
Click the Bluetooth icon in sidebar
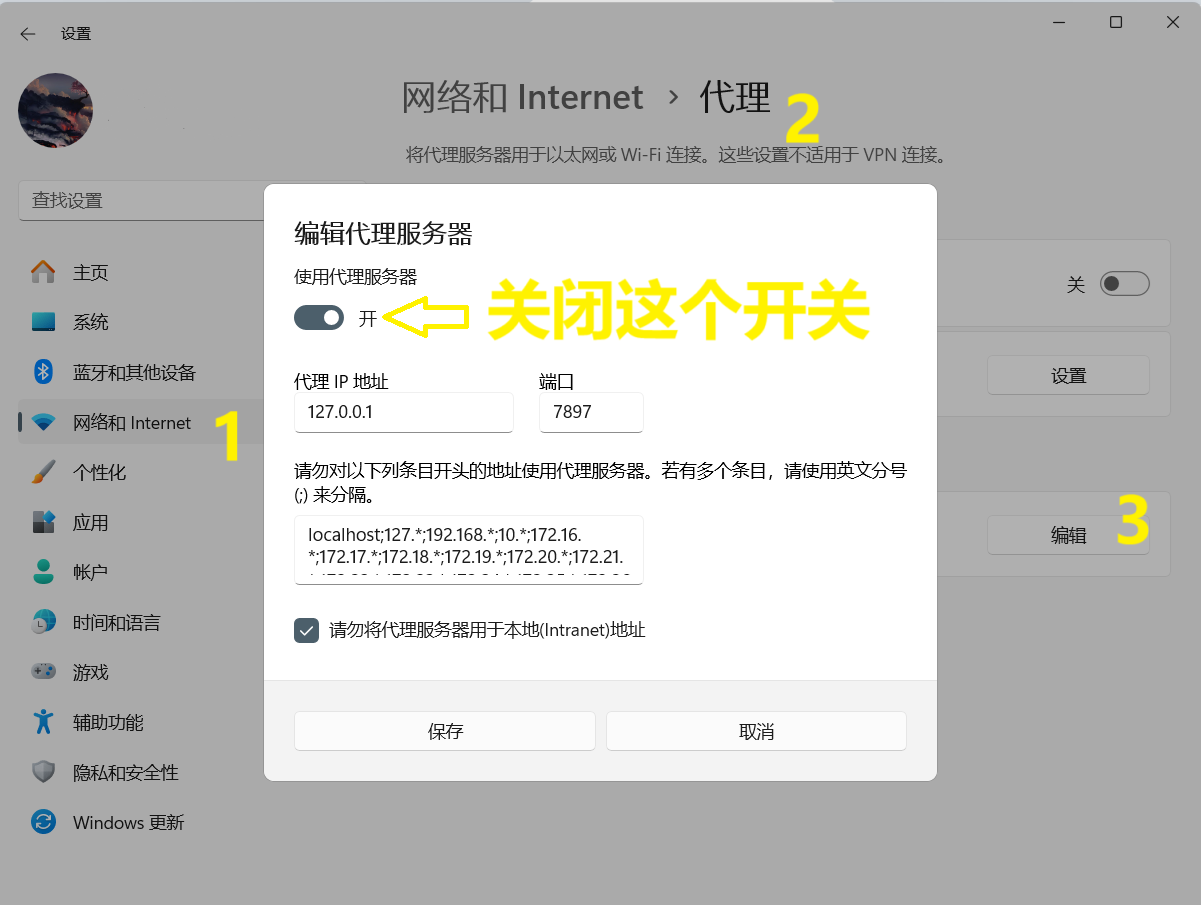click(43, 372)
